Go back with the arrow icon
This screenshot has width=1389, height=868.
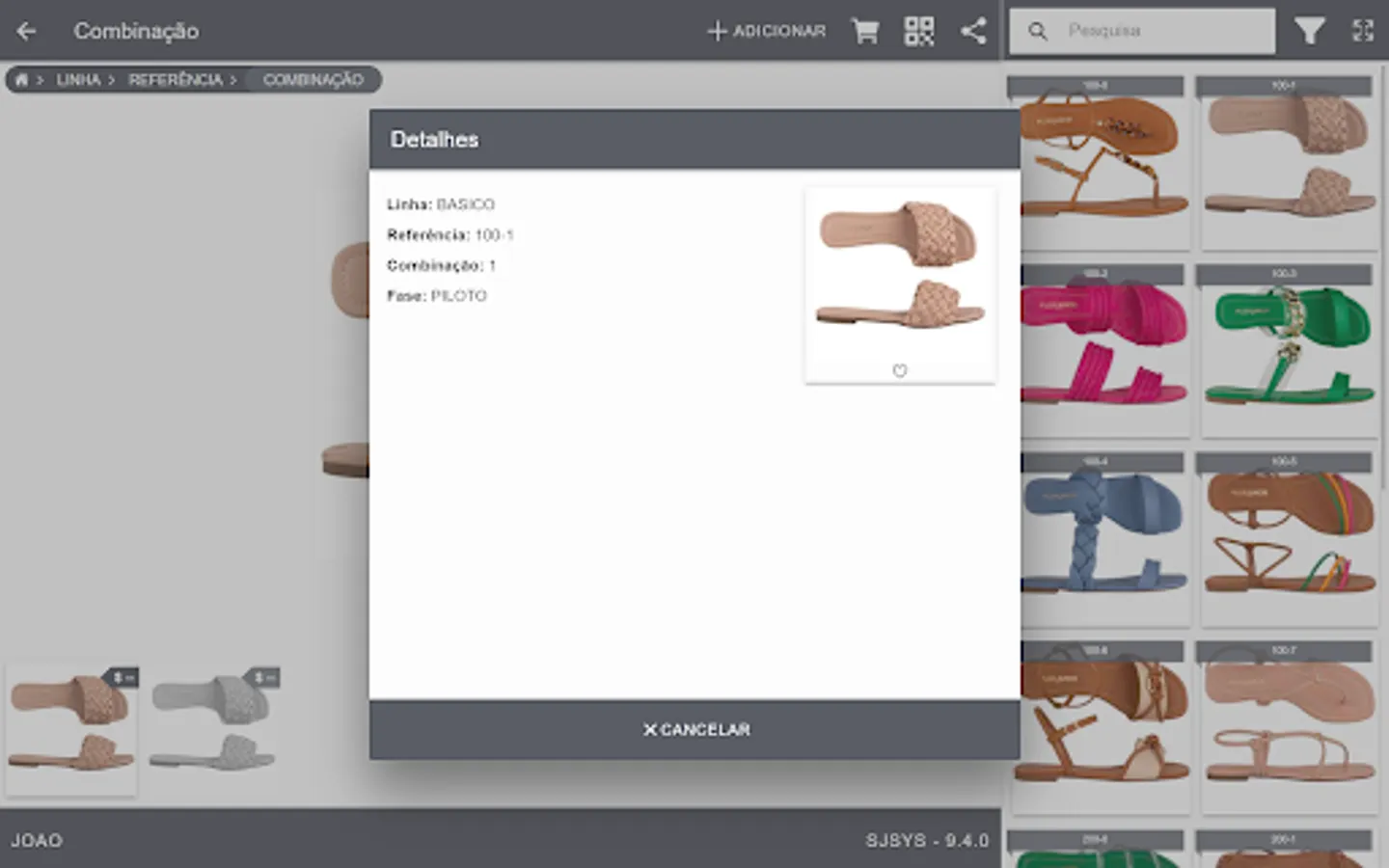tap(26, 31)
